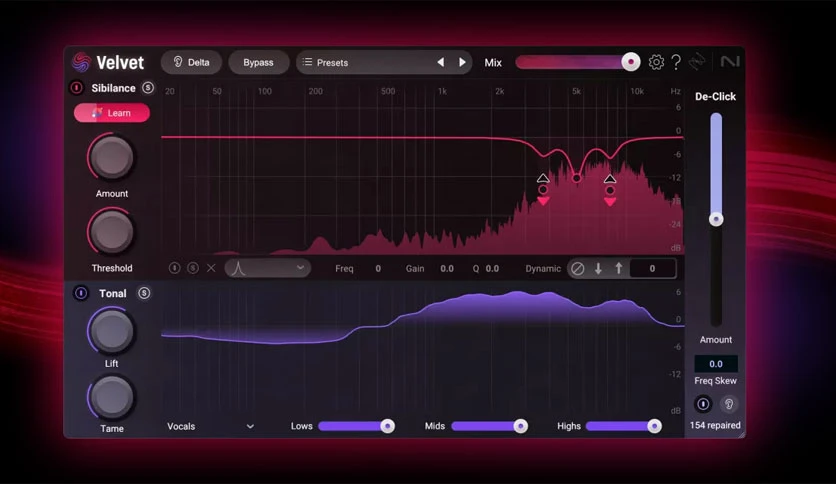Screen dimensions: 836x484
Task: Click the Dynamic amount value field
Action: coord(653,269)
